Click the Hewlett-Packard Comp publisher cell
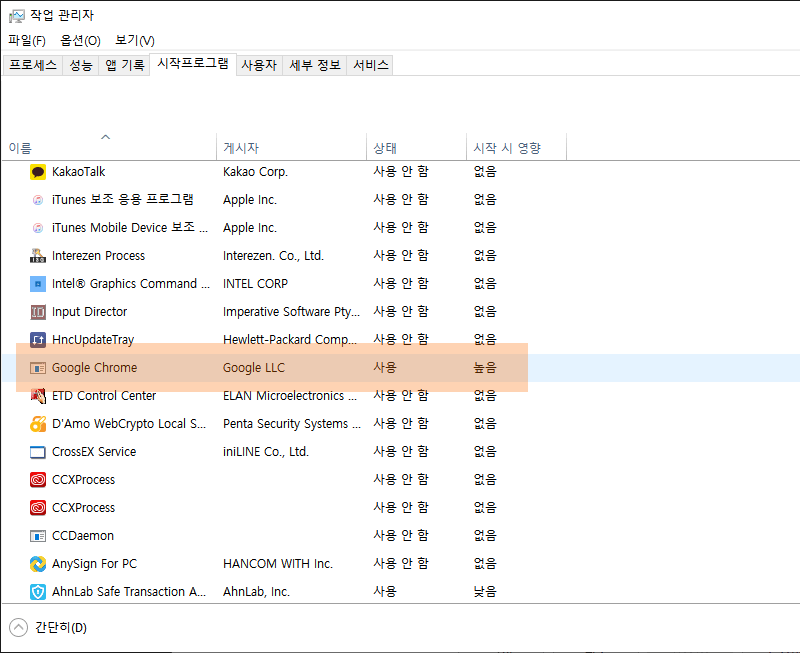The height and width of the screenshot is (653, 800). click(x=290, y=340)
